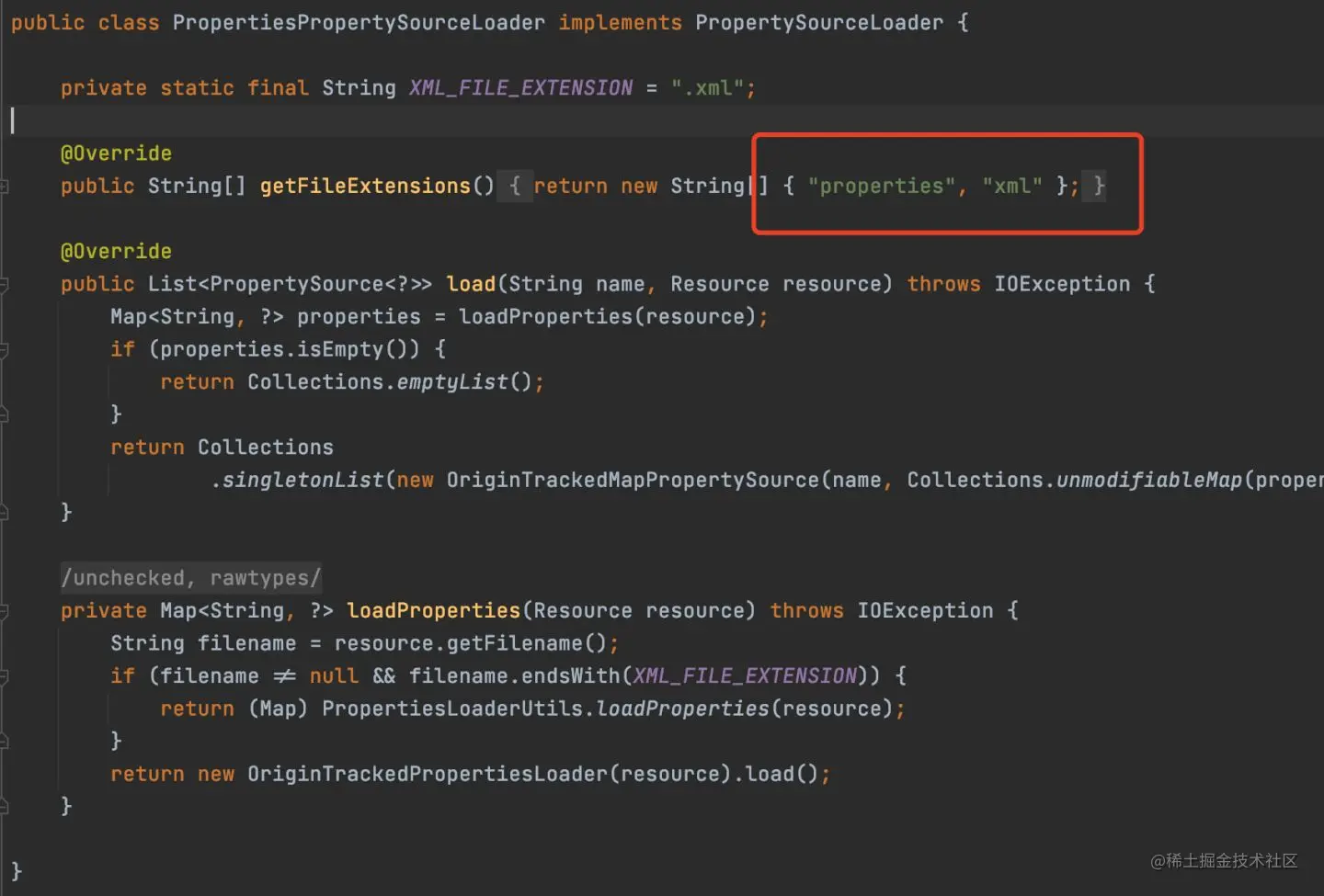Click the (Map) cast expression
The width and height of the screenshot is (1324, 896).
(278, 709)
